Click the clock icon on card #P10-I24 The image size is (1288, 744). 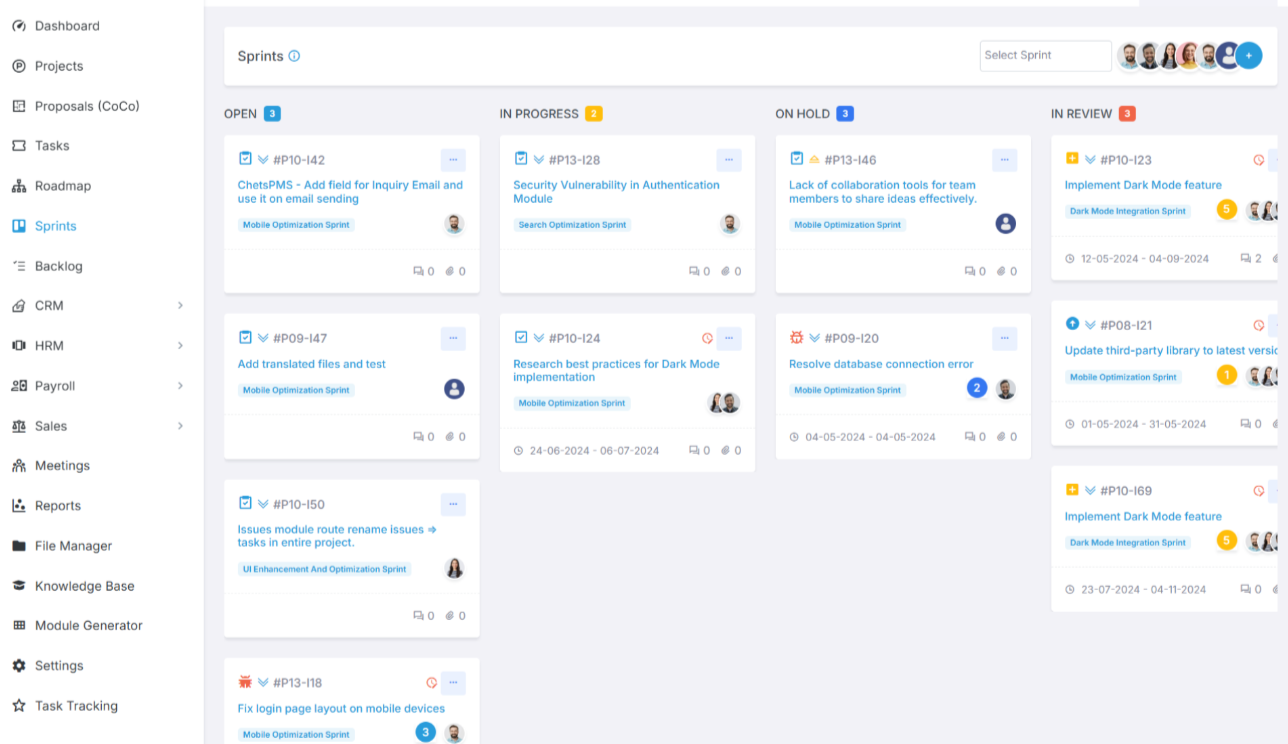[x=708, y=338]
